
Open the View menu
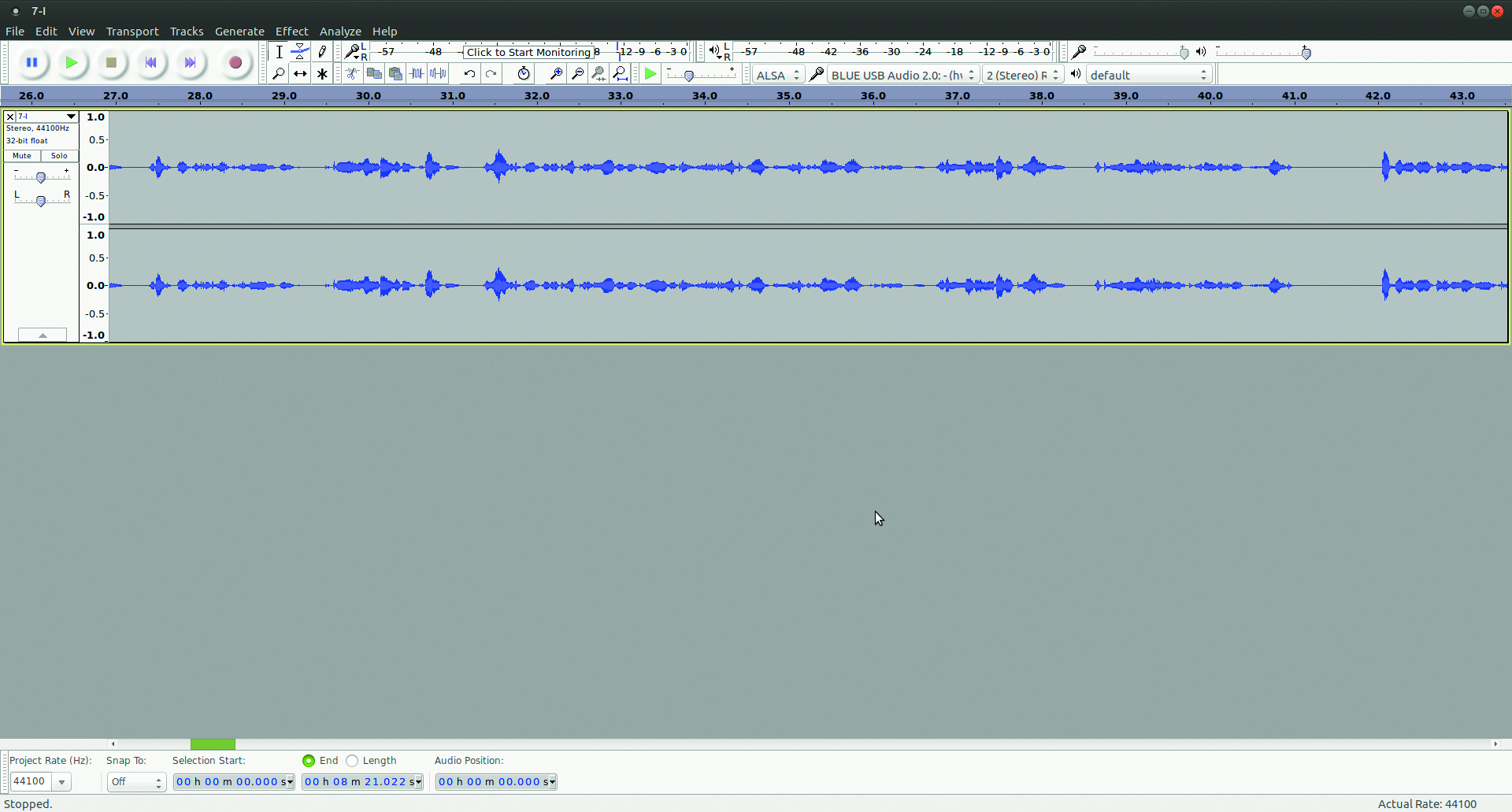[x=81, y=32]
